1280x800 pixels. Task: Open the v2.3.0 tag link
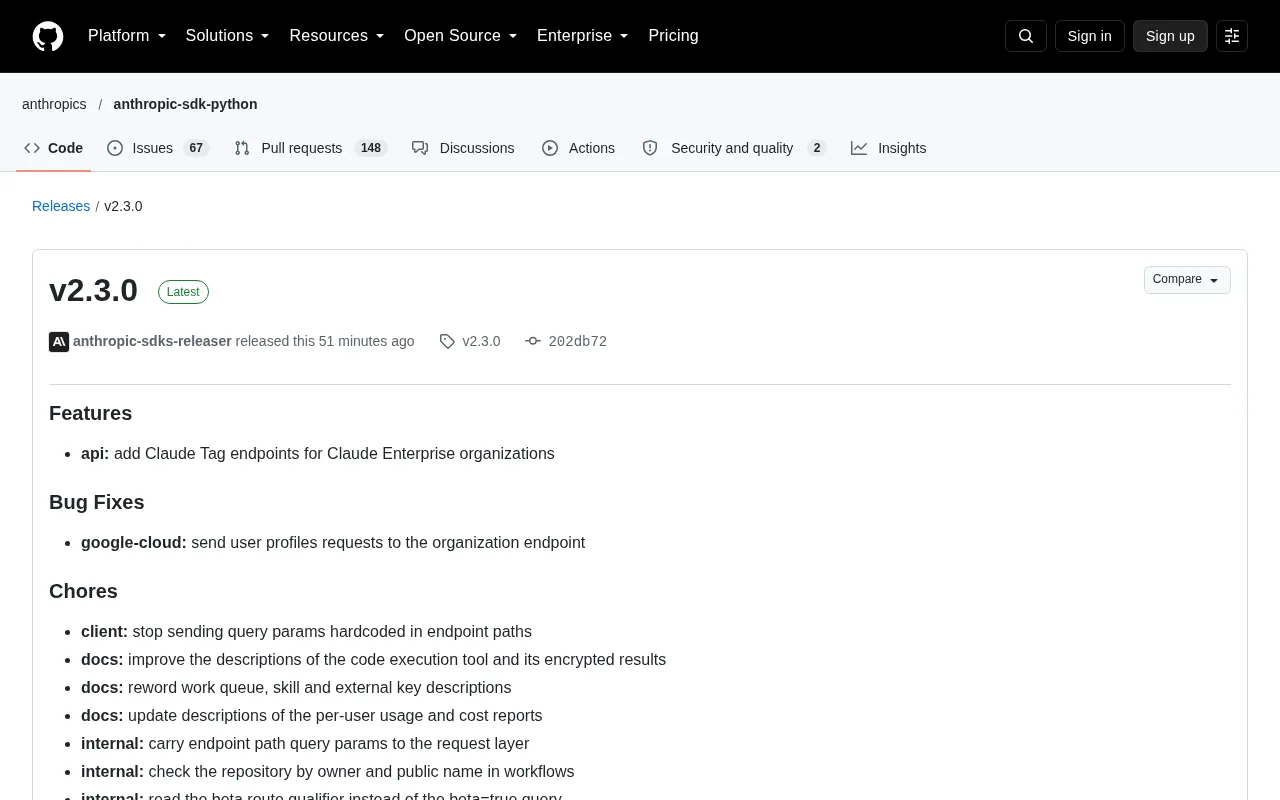coord(481,341)
